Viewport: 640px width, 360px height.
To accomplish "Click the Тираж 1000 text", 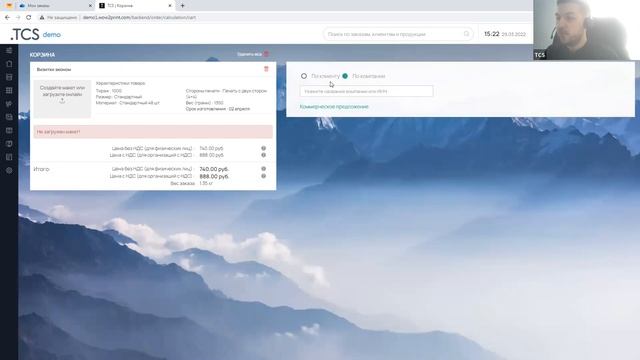I will pyautogui.click(x=109, y=91).
